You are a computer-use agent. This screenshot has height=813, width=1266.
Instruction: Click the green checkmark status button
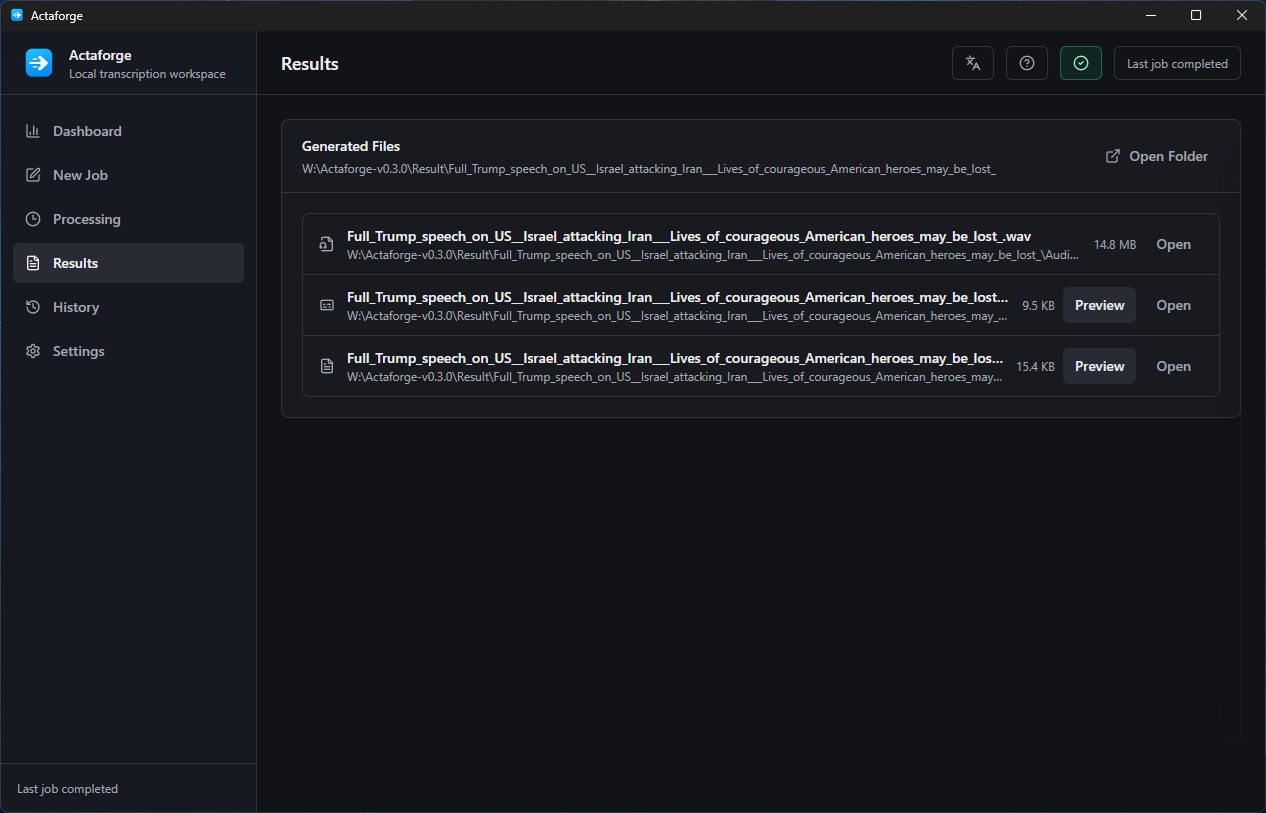click(1081, 63)
